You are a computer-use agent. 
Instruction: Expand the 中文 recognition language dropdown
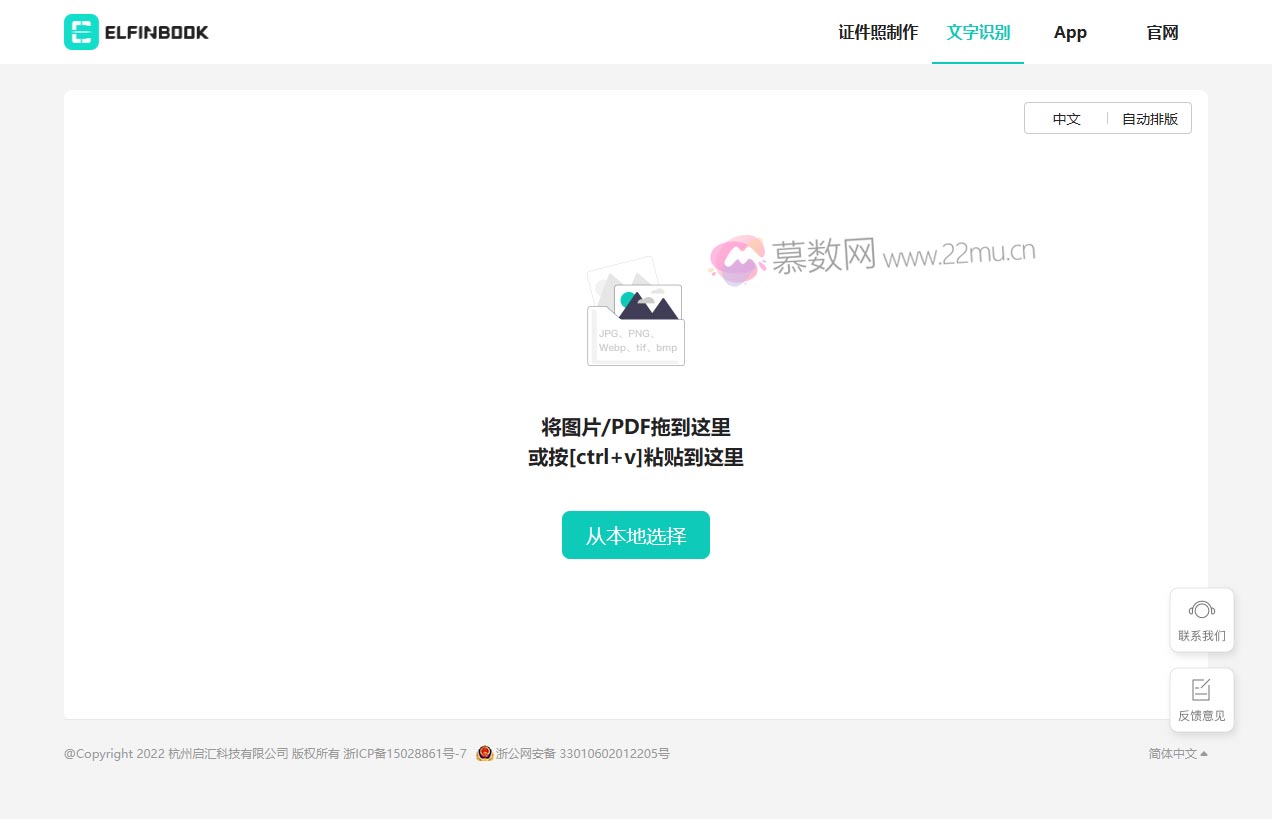point(1066,119)
